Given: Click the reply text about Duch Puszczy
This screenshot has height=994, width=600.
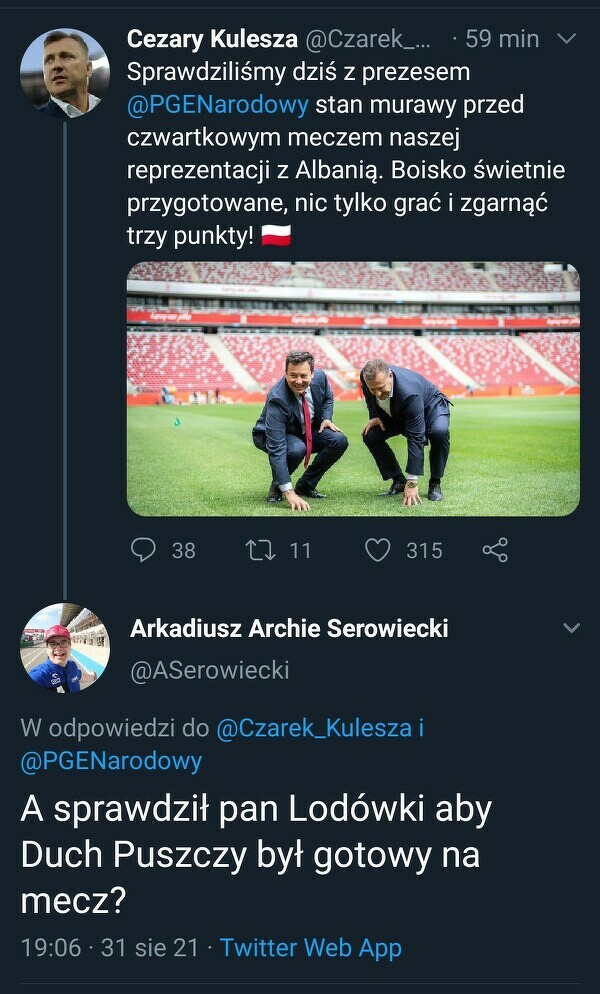Looking at the screenshot, I should click(256, 855).
